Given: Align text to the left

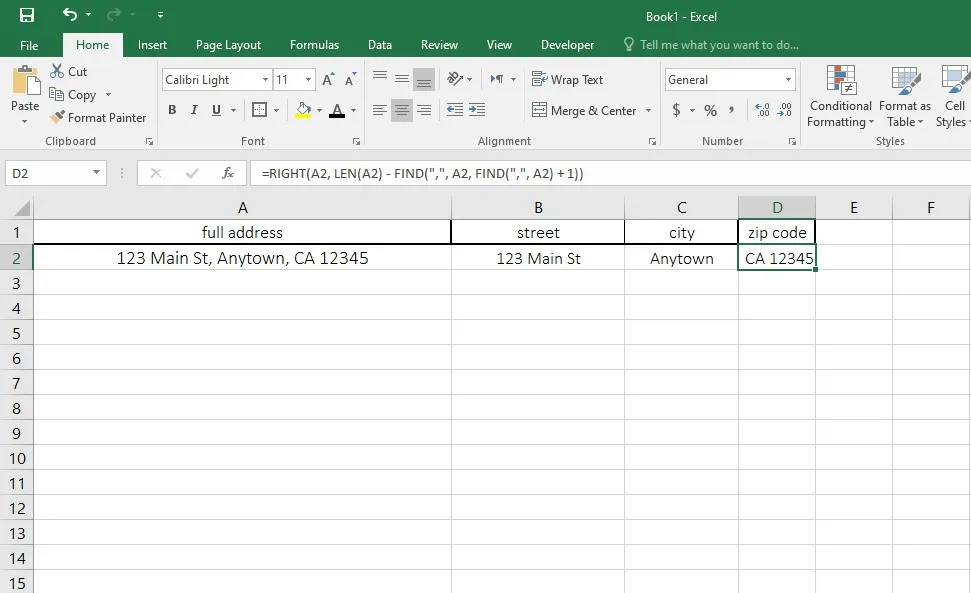Looking at the screenshot, I should point(380,110).
